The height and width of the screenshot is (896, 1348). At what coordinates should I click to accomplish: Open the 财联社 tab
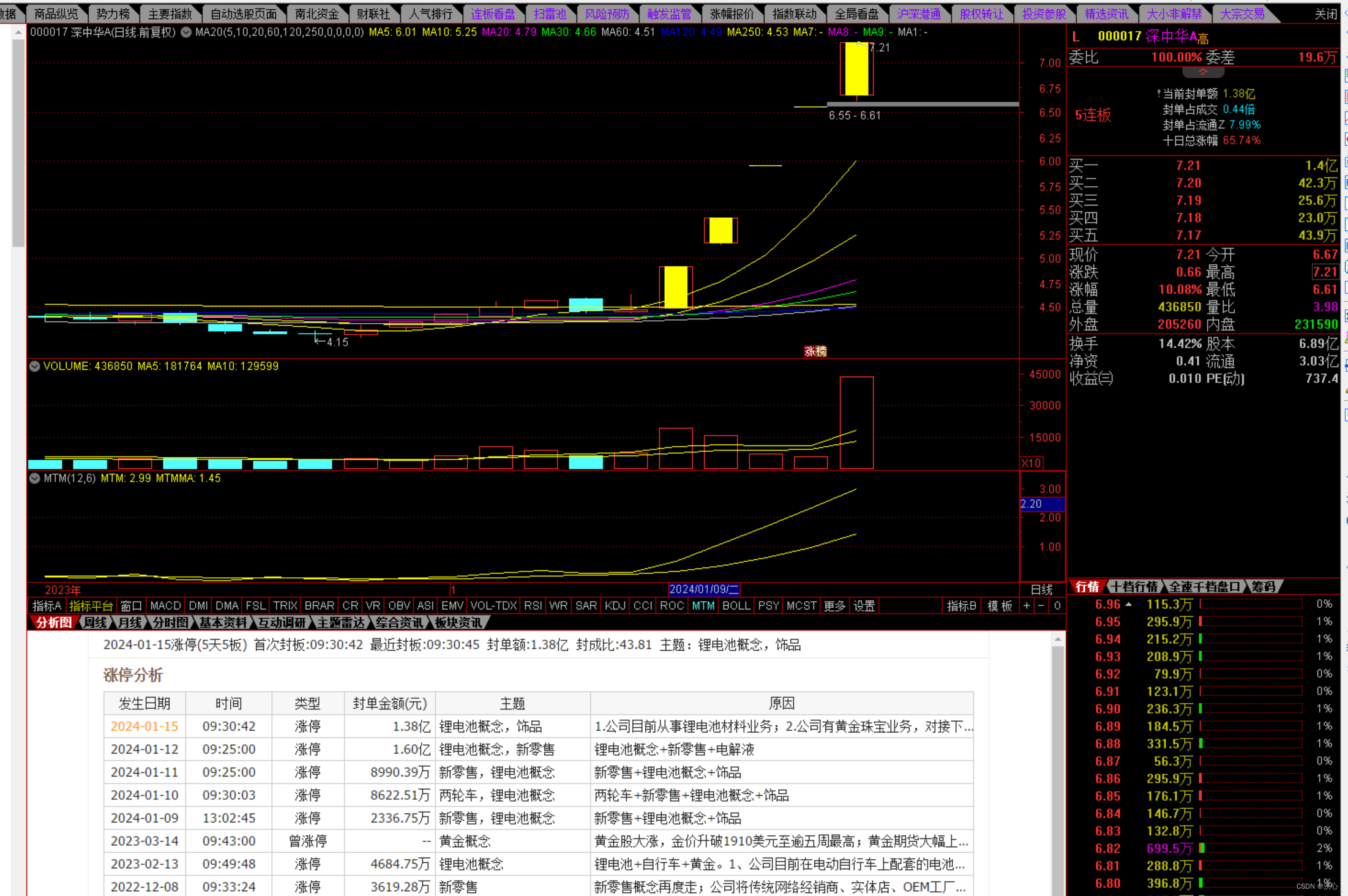pos(373,13)
